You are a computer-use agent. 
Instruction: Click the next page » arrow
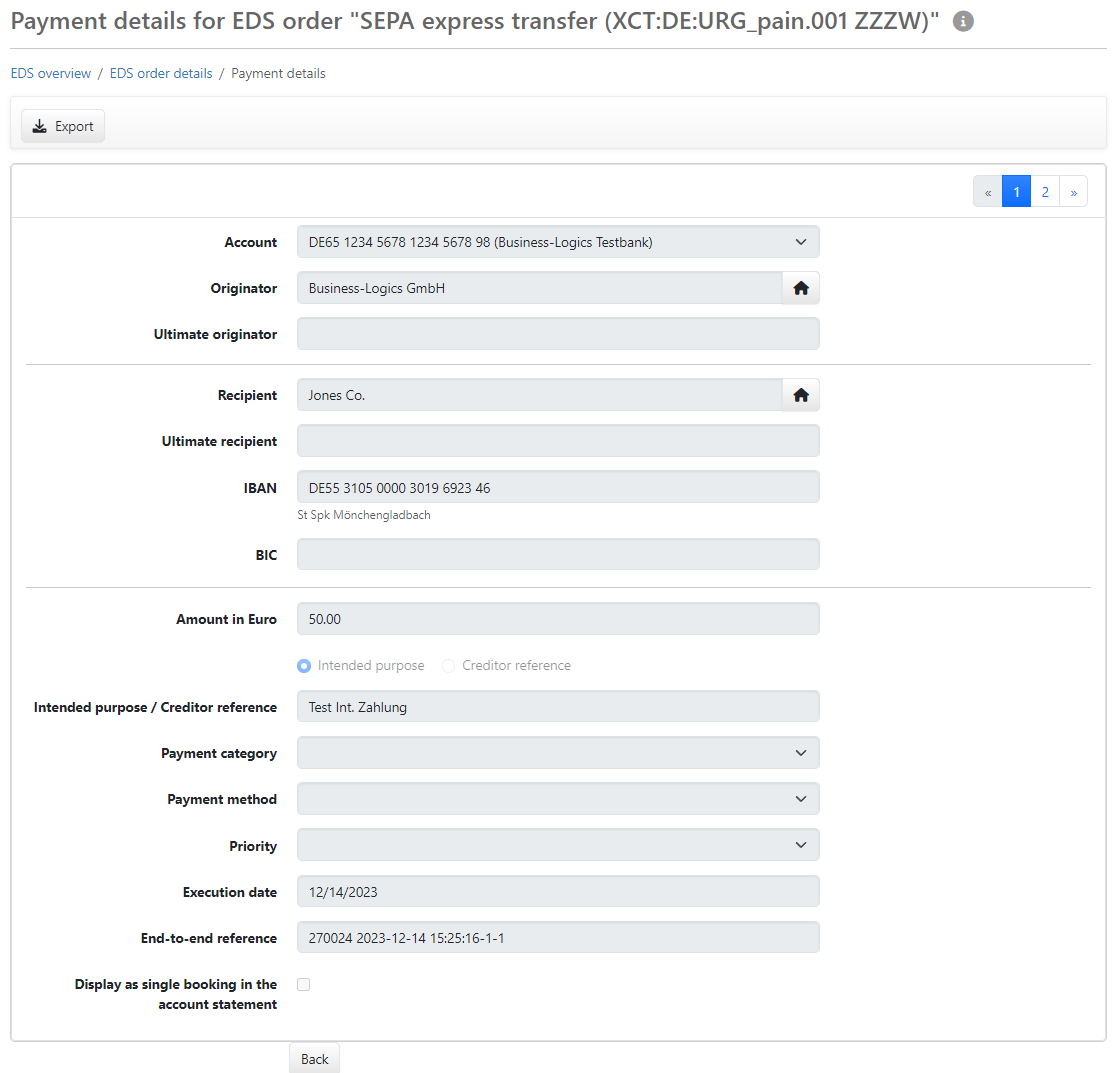click(x=1073, y=191)
